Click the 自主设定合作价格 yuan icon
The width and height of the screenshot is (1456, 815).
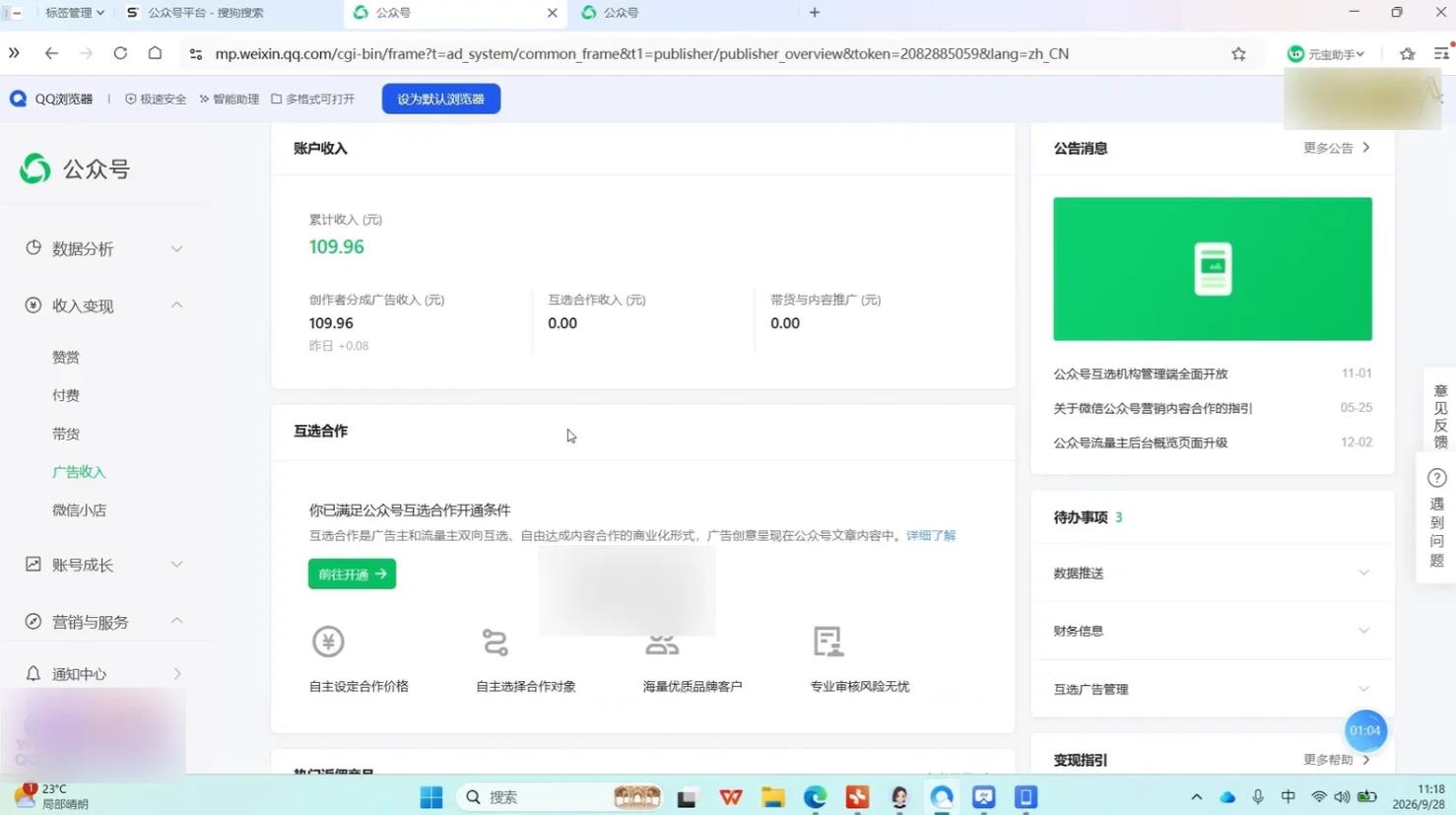pyautogui.click(x=328, y=642)
